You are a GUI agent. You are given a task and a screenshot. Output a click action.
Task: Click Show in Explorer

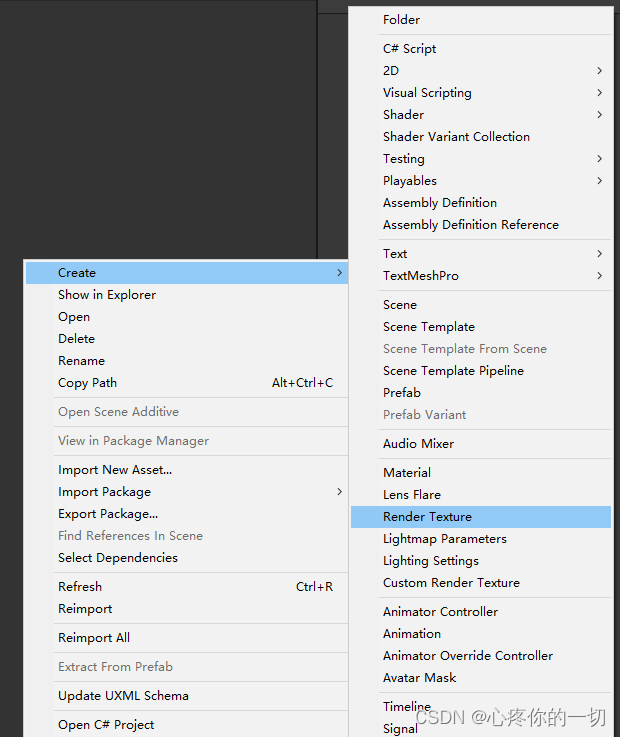(107, 295)
